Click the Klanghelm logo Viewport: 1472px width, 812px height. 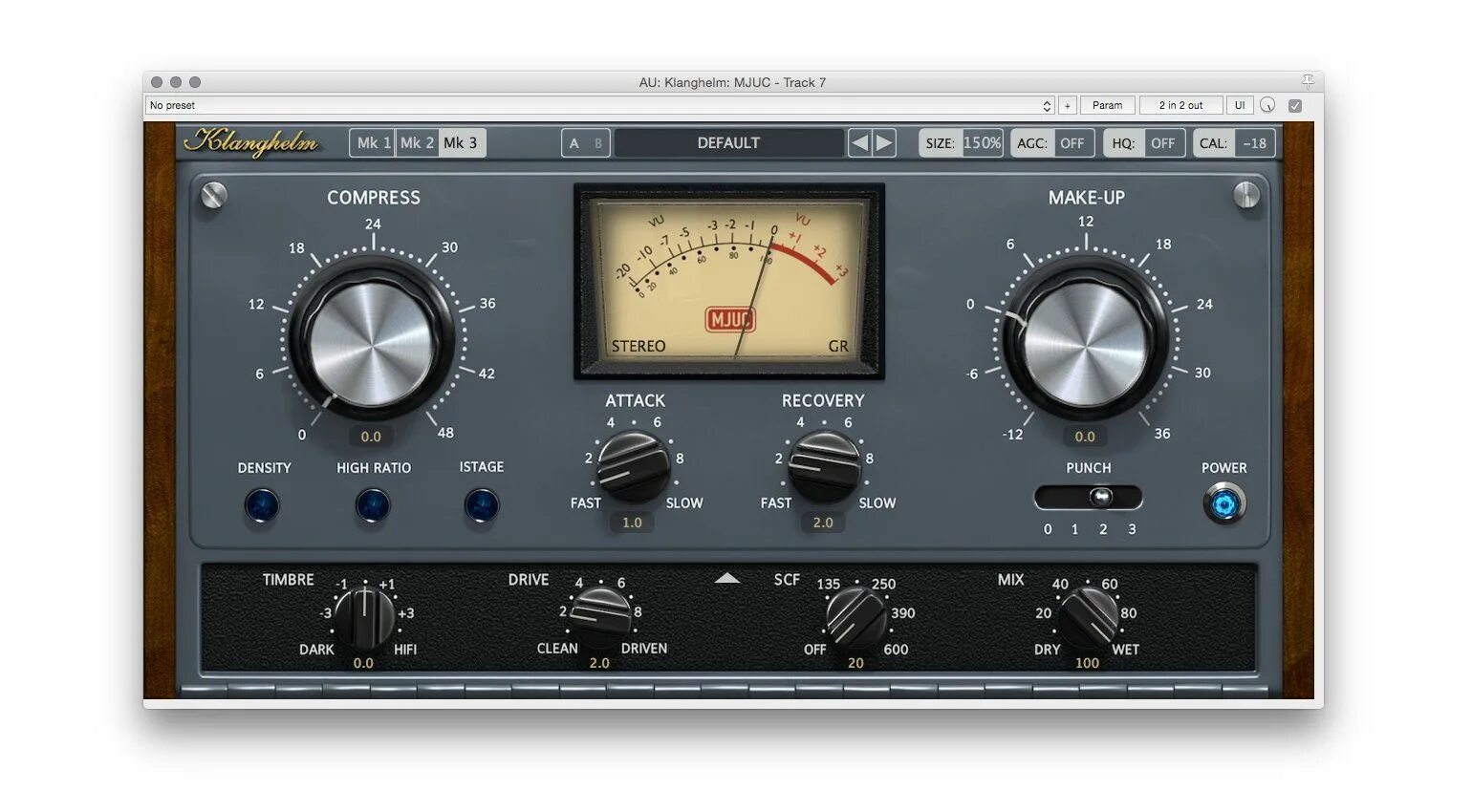coord(250,142)
